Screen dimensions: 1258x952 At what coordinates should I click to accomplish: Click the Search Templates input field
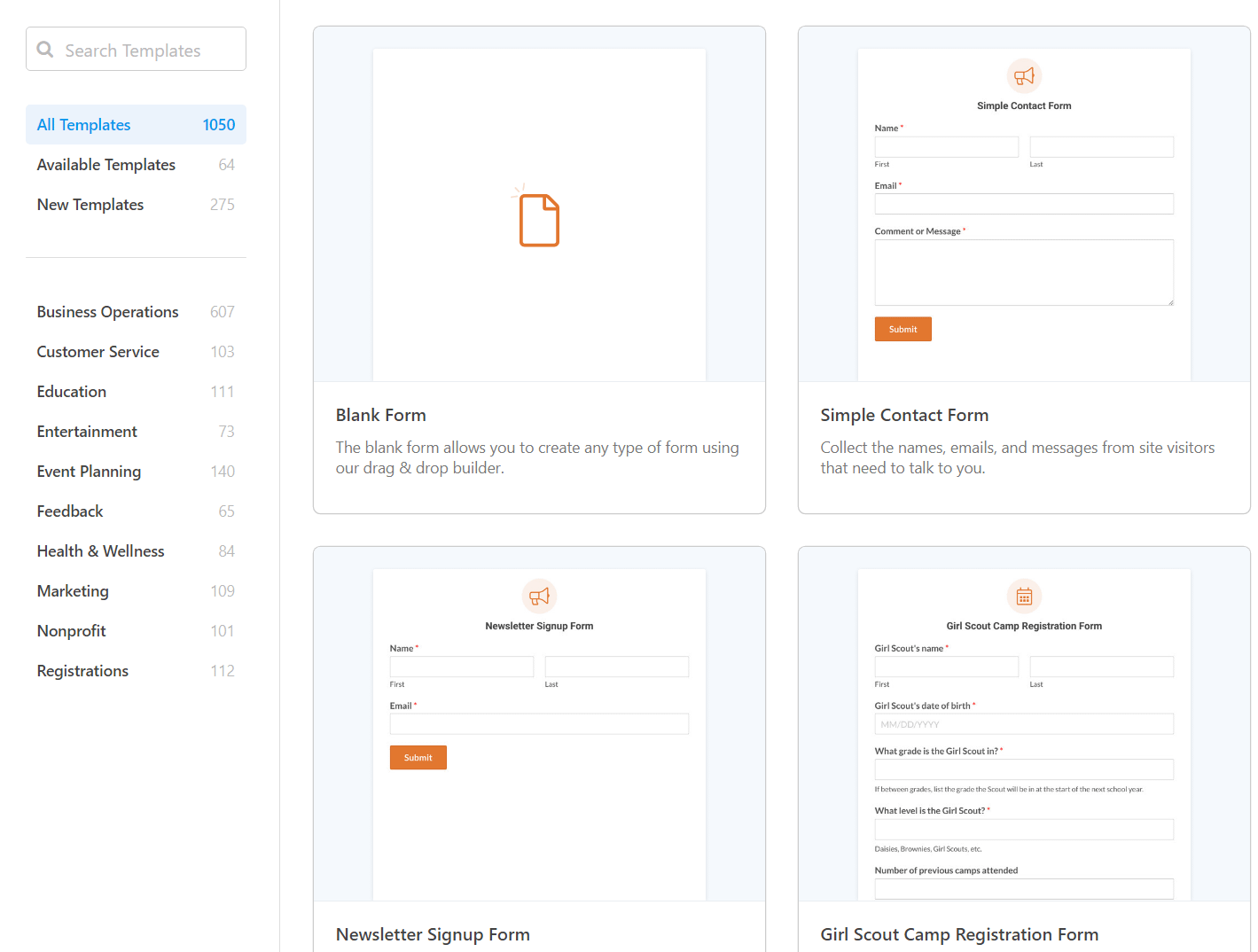pos(142,49)
